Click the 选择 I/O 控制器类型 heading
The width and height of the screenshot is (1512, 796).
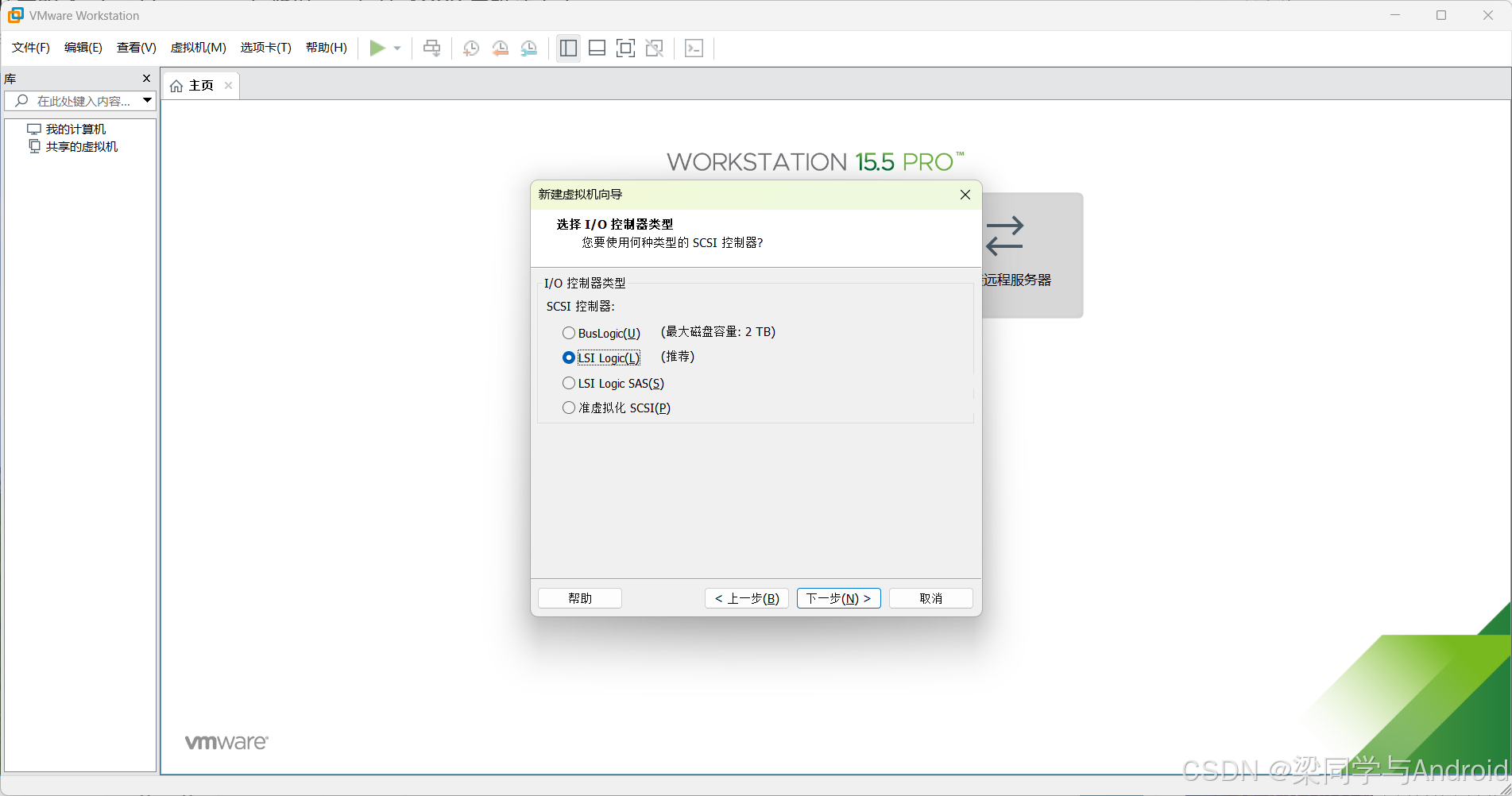pos(615,224)
